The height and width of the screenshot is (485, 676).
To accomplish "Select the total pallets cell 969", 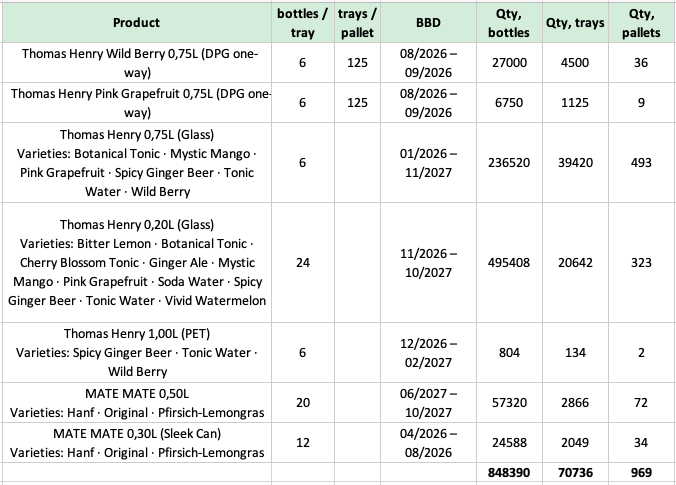I will coord(641,472).
